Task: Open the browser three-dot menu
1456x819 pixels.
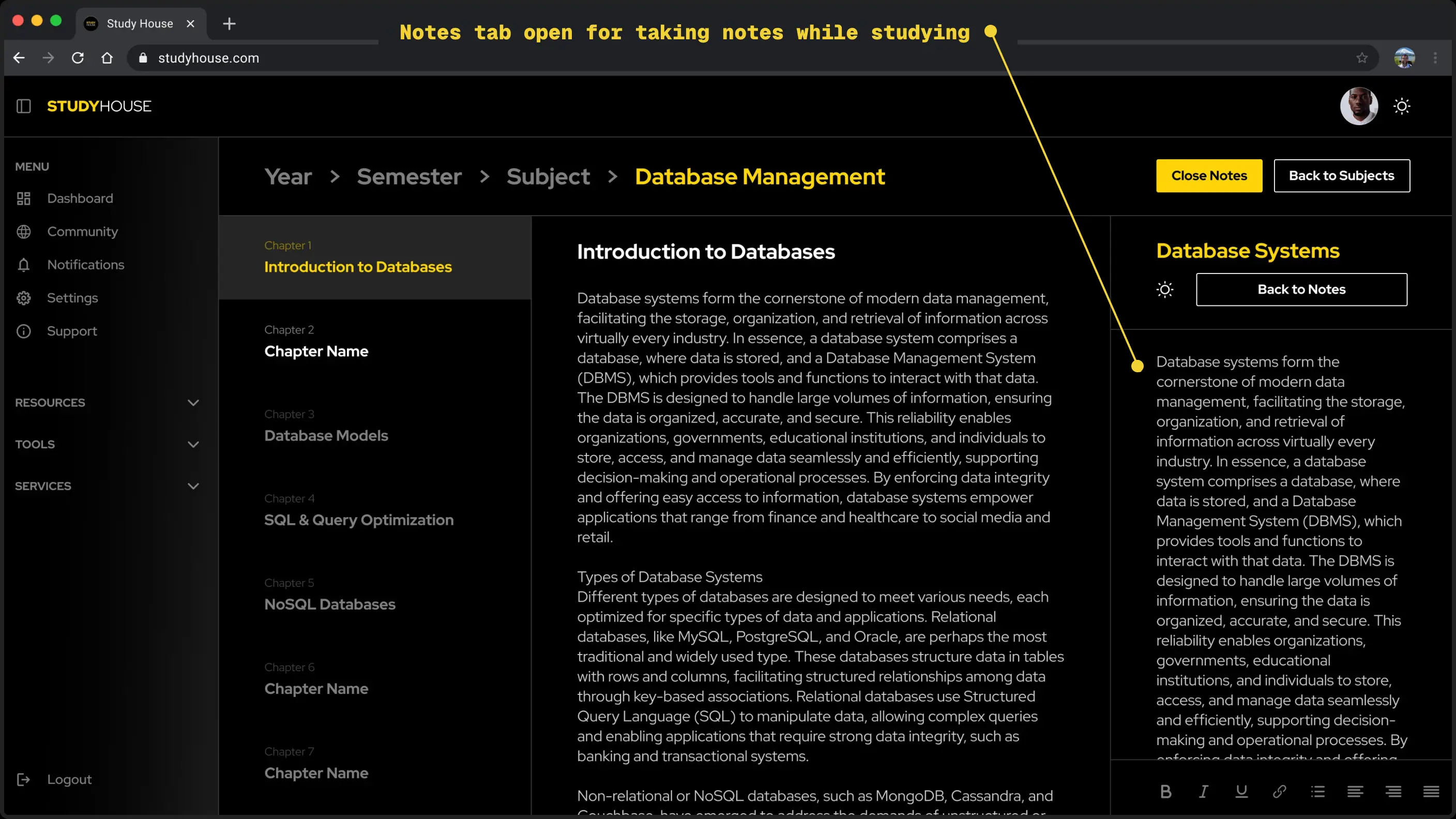Action: pos(1435,58)
